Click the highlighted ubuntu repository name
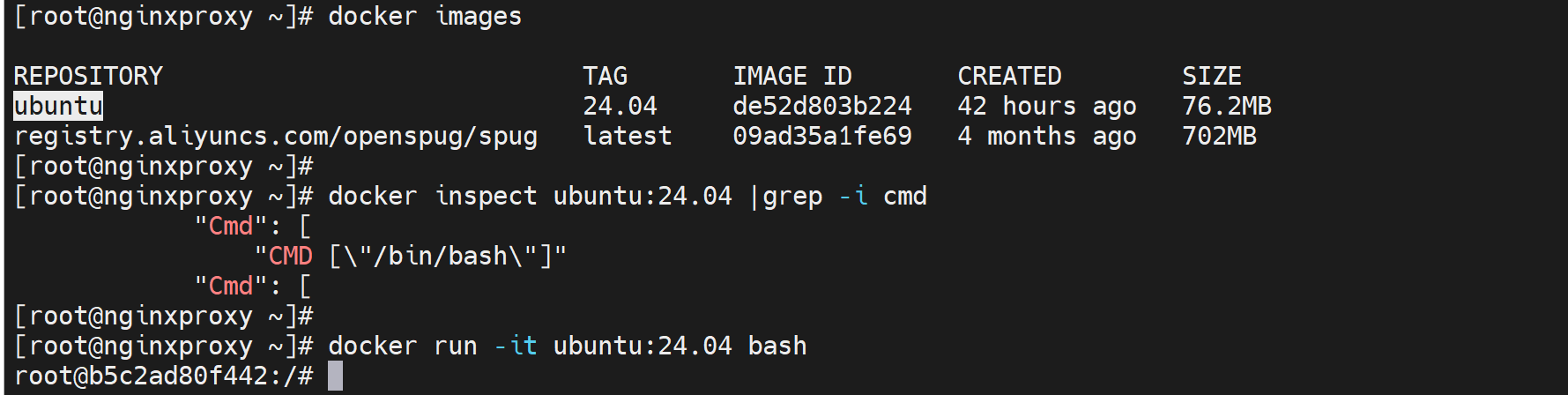 pyautogui.click(x=58, y=107)
